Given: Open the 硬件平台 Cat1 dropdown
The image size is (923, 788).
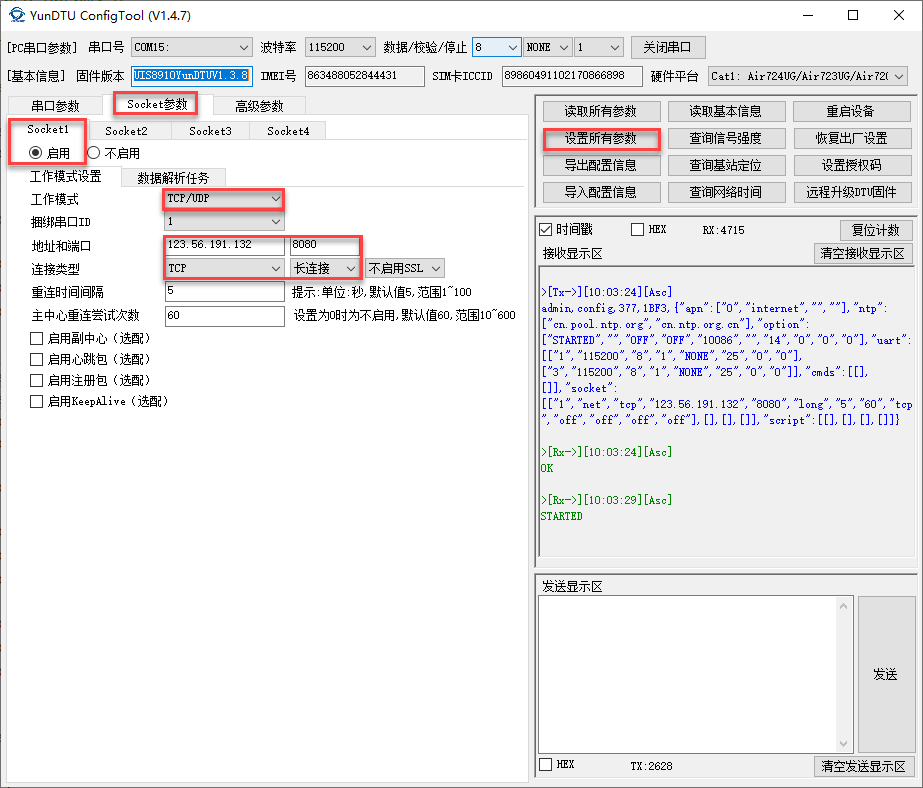Looking at the screenshot, I should tap(807, 76).
